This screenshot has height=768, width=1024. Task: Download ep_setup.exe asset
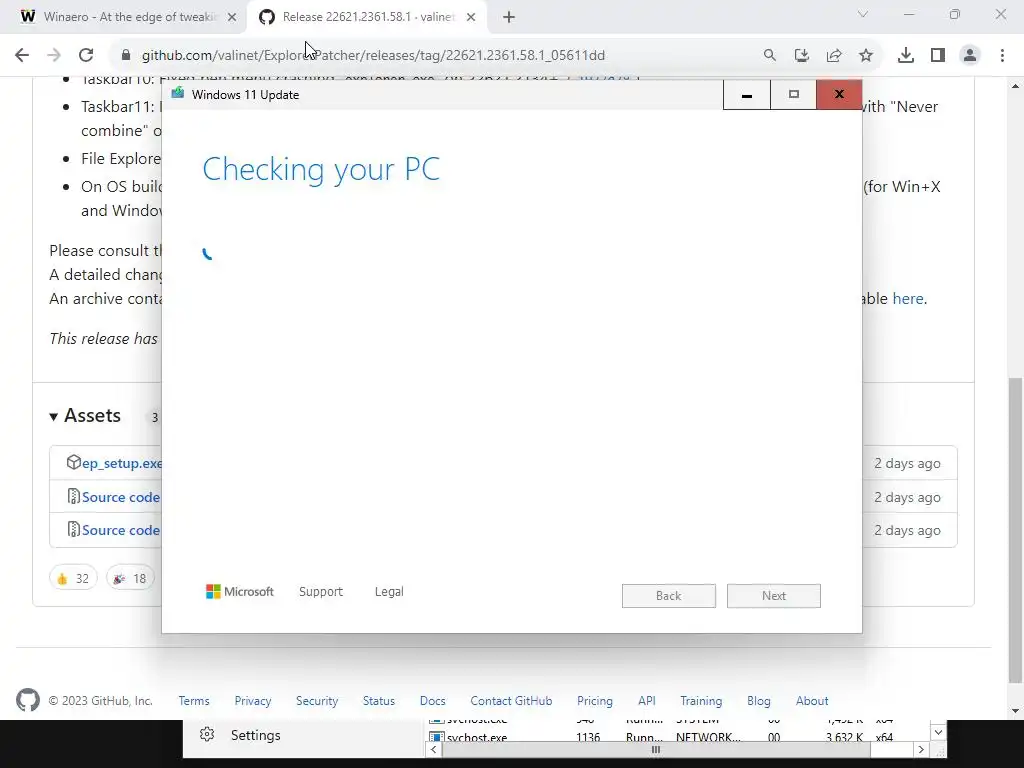pos(122,463)
